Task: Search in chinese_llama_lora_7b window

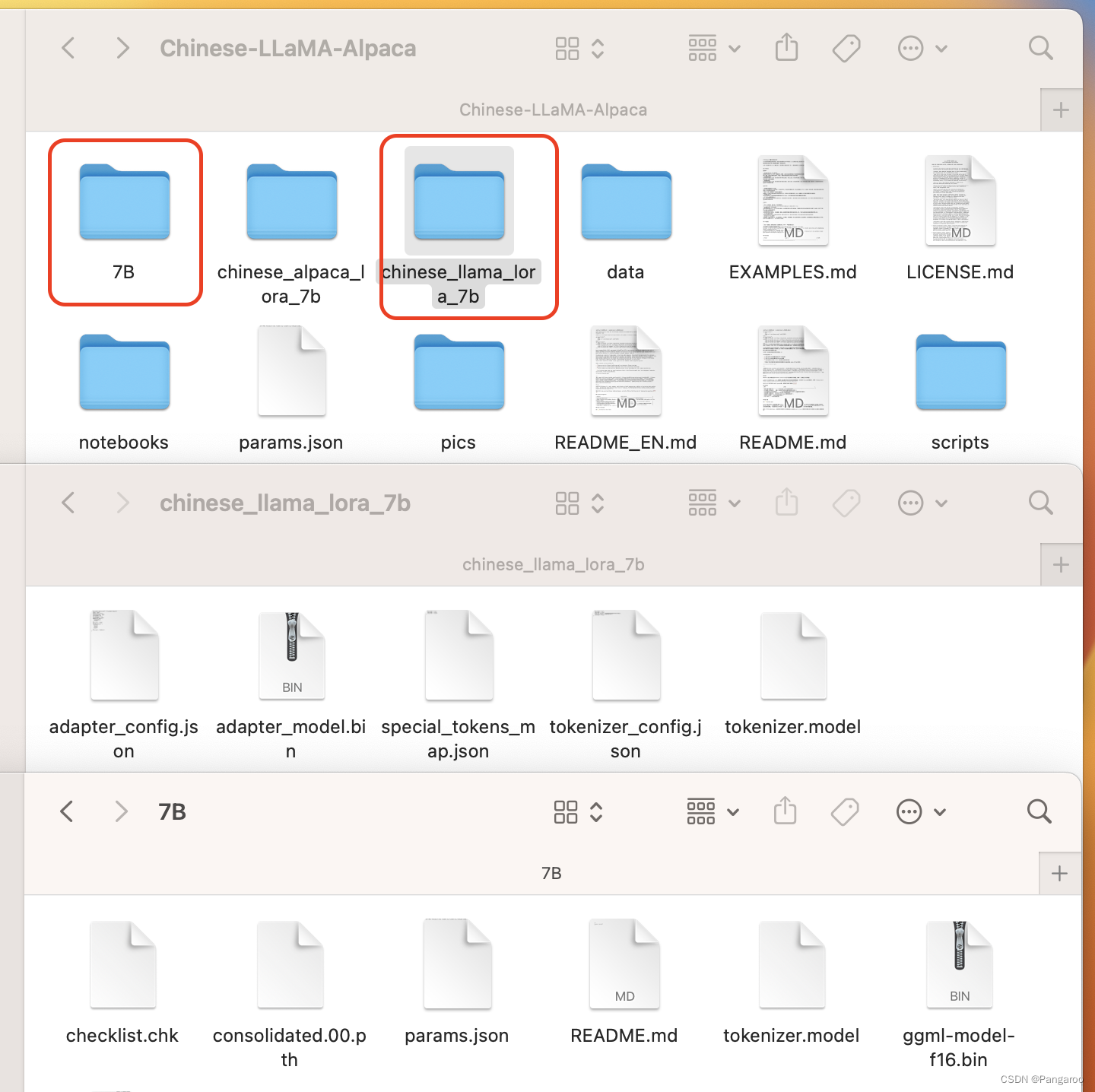Action: (1040, 503)
